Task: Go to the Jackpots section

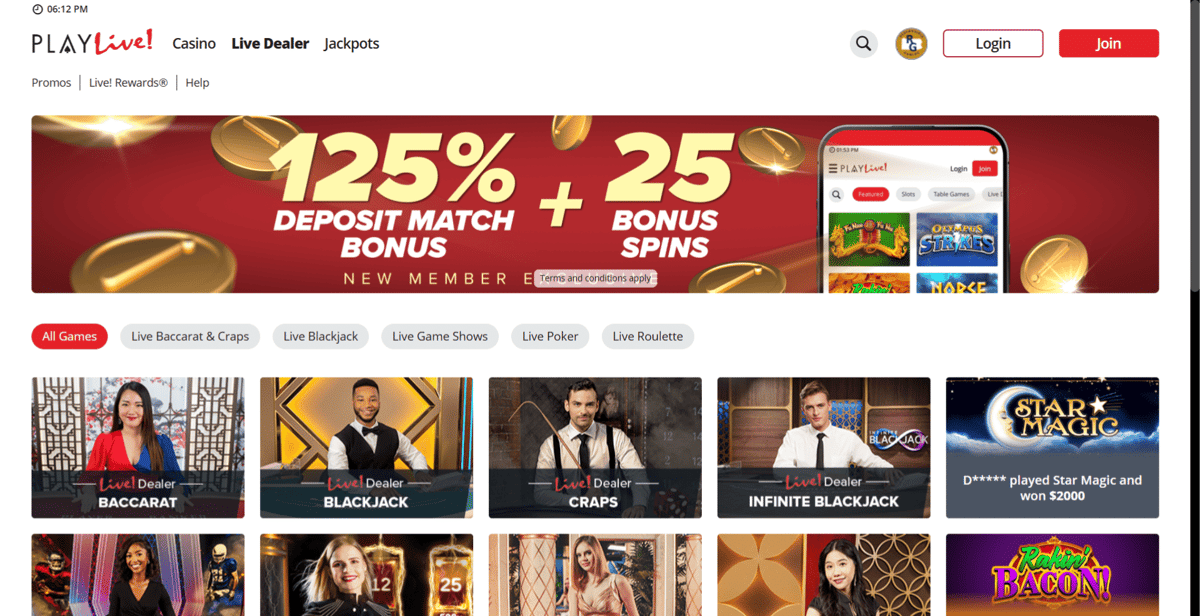Action: pyautogui.click(x=352, y=43)
